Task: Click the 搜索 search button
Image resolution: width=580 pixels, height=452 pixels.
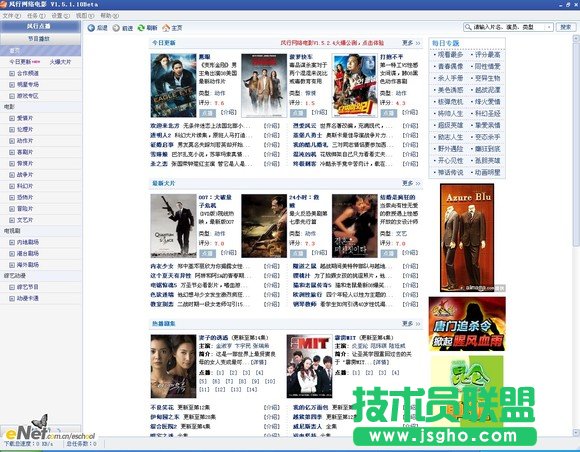Action: point(566,27)
